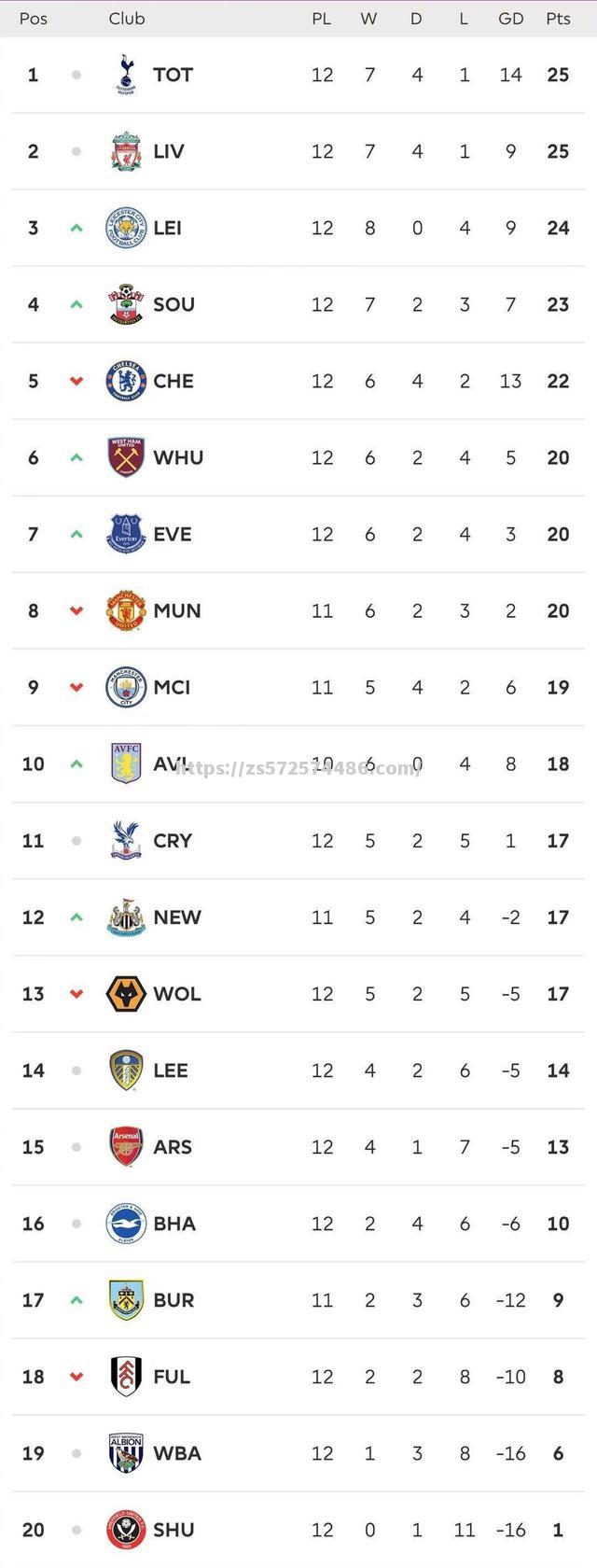Click green up arrow beside LEI

click(76, 228)
